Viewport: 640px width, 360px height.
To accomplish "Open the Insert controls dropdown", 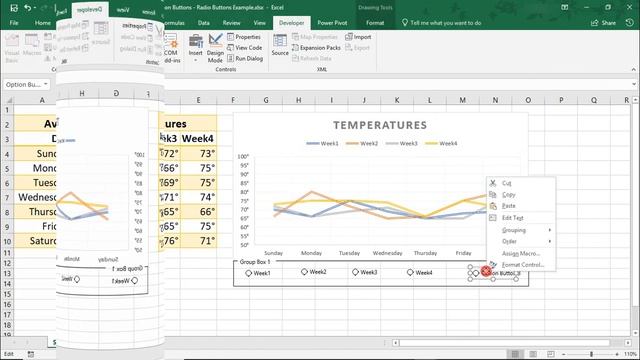I will click(x=196, y=48).
